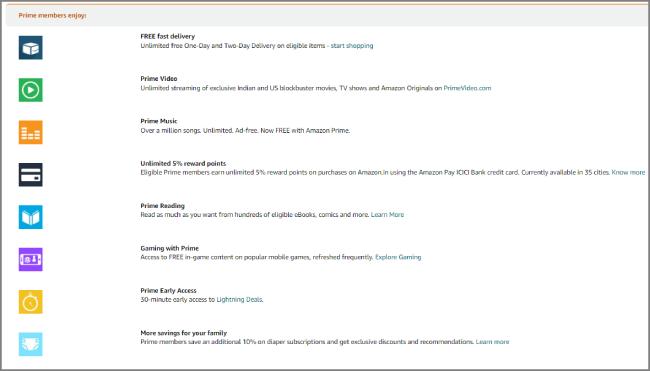
Task: Click the More savings for your family heading
Action: click(184, 333)
